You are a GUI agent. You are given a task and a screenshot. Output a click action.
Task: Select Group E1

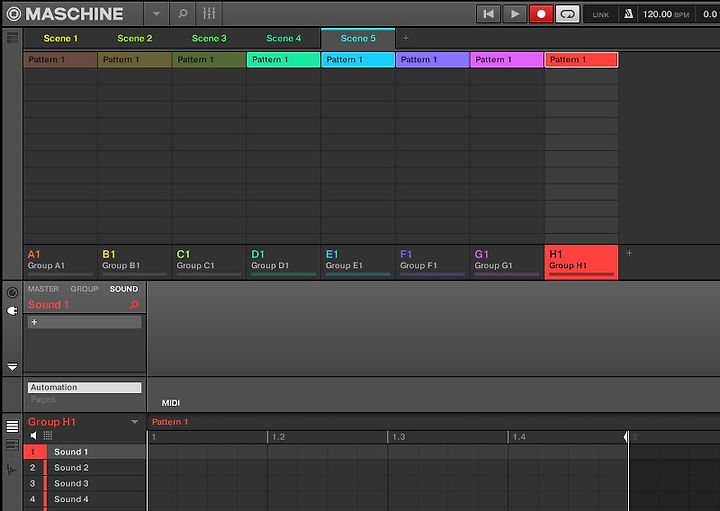(358, 262)
